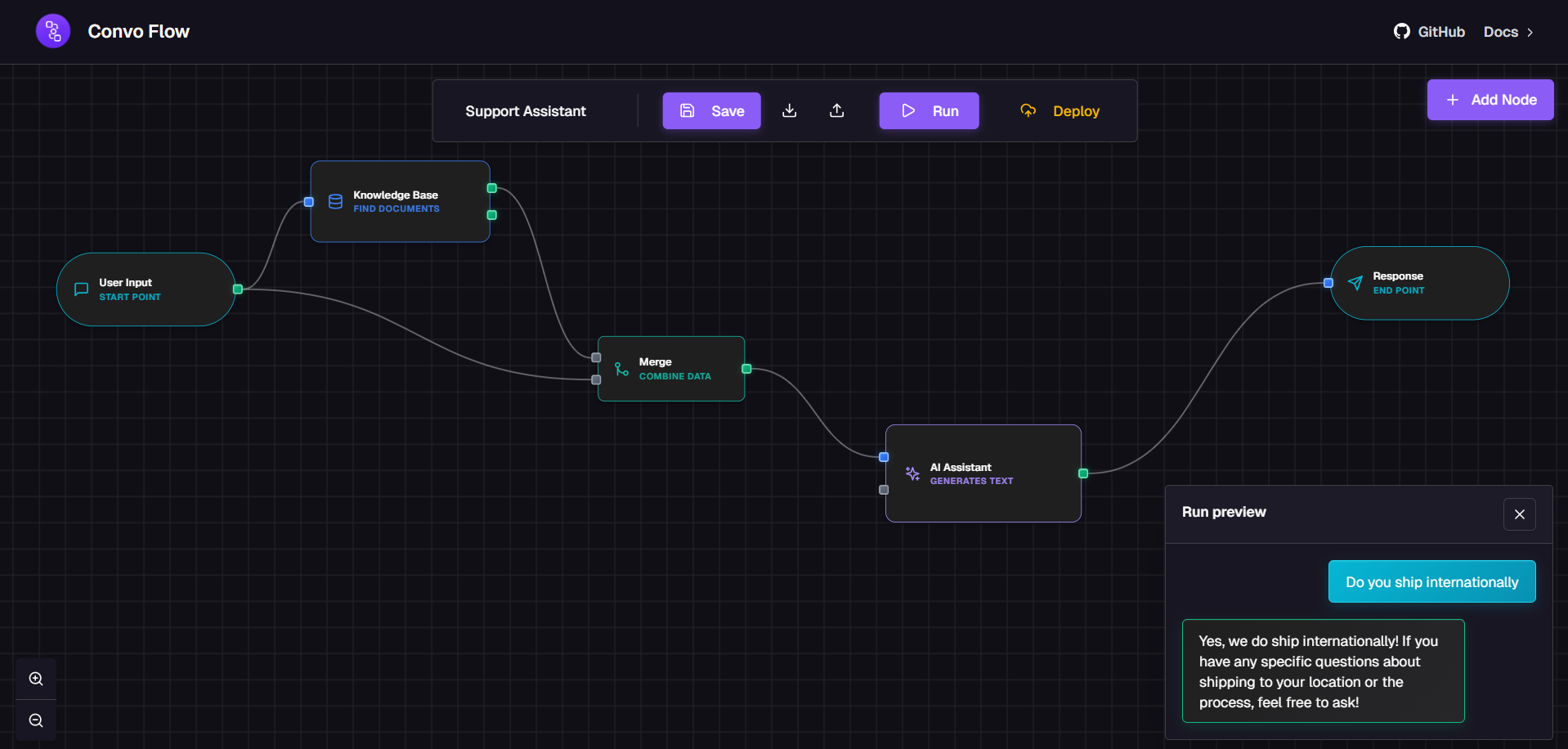Click the download workflow icon
1568x749 pixels.
(789, 110)
